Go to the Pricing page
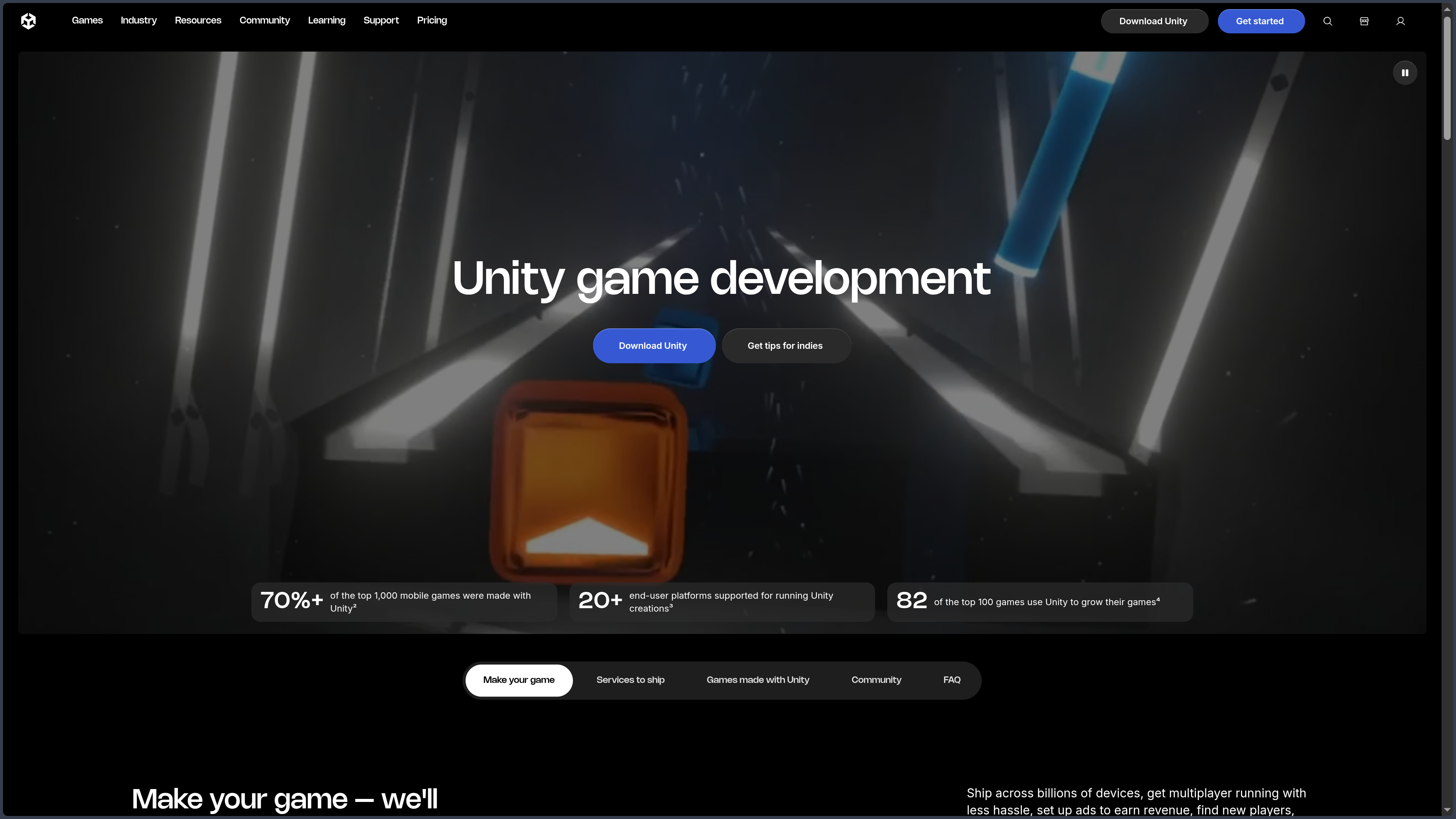This screenshot has width=1456, height=819. tap(432, 20)
